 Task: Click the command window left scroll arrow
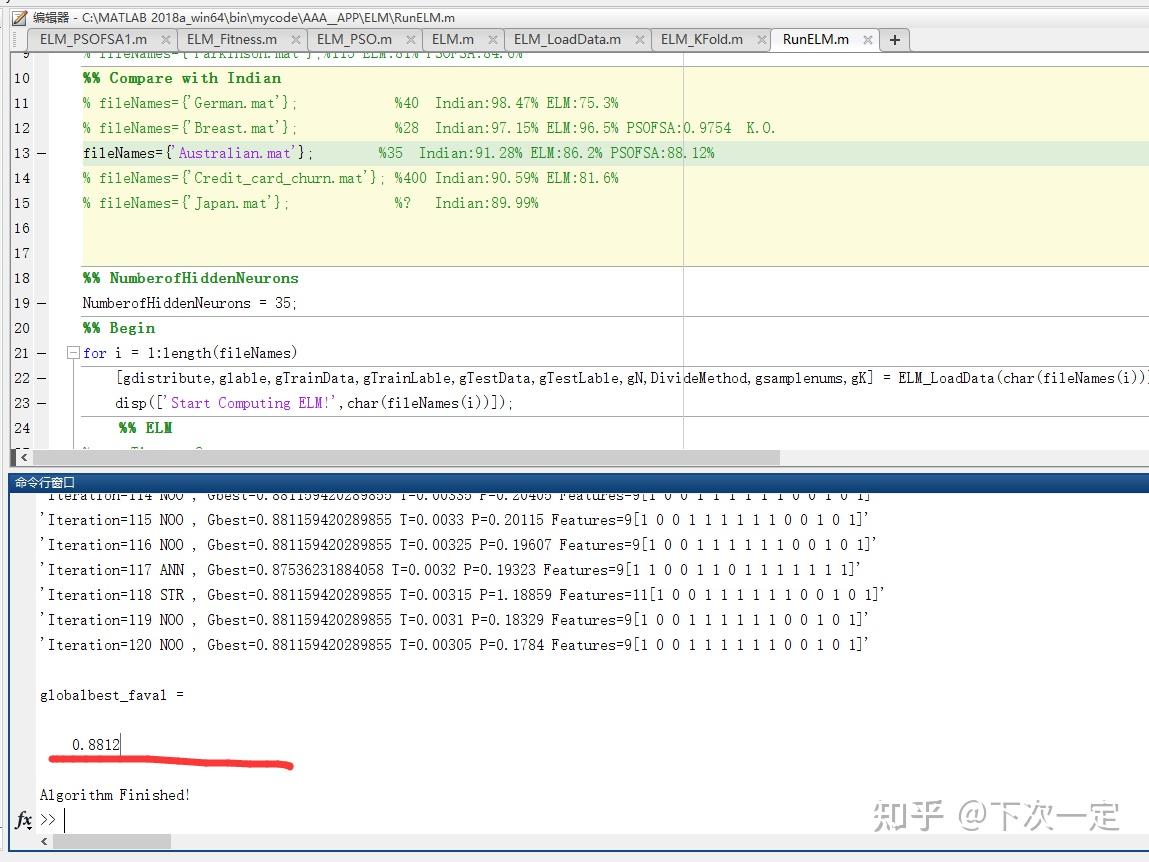44,841
